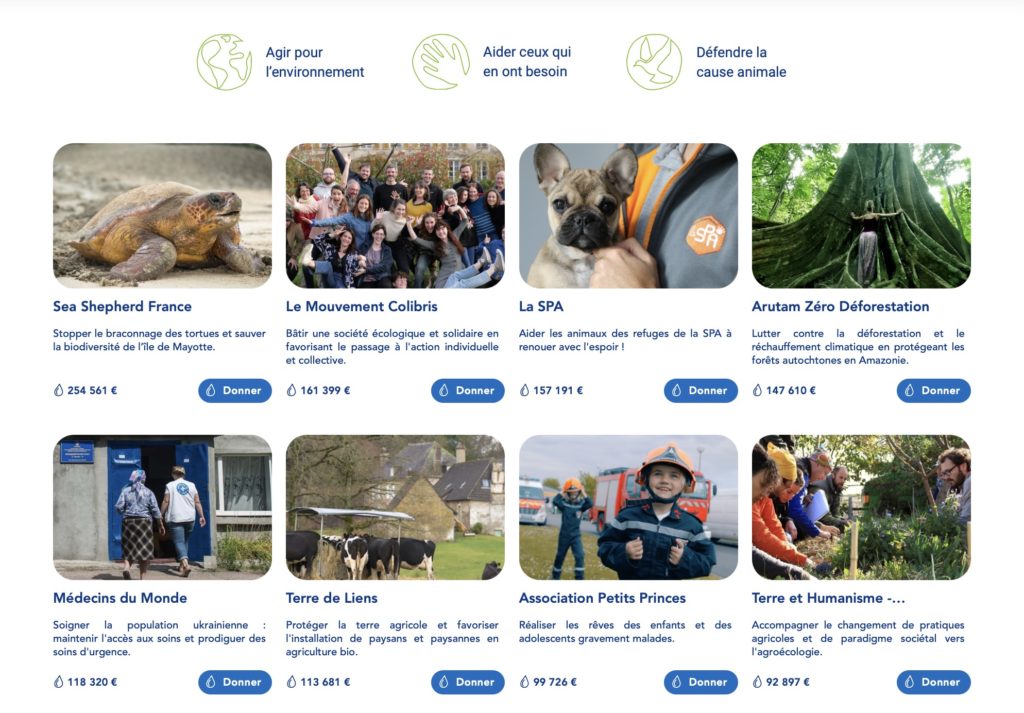The width and height of the screenshot is (1024, 713).
Task: Click the drop icon next to 161 399 €
Action: point(292,390)
